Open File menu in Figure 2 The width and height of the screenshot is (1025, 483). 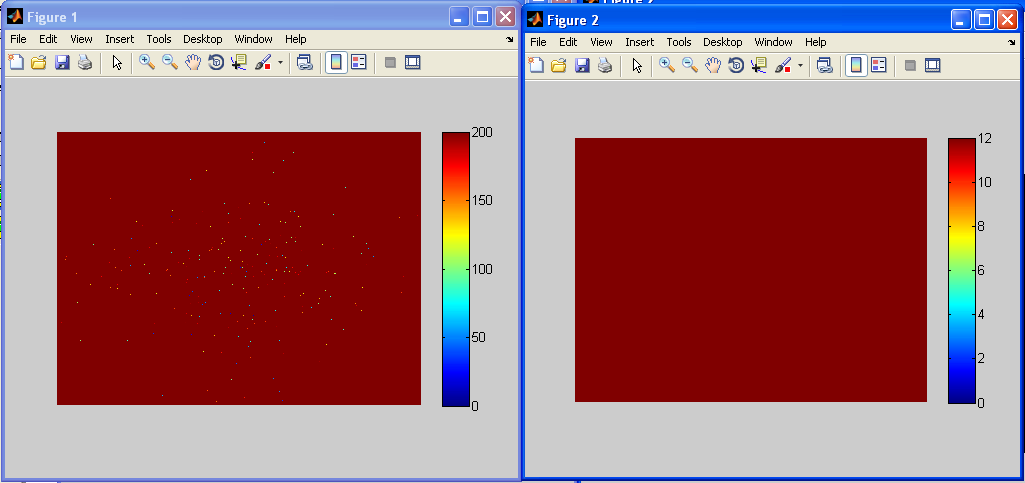(538, 42)
